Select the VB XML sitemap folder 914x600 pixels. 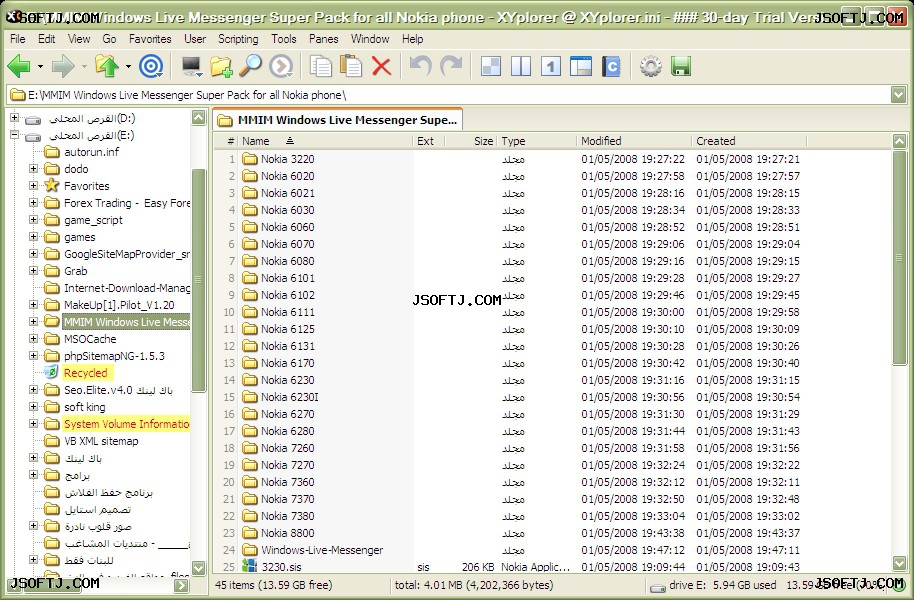[x=101, y=441]
